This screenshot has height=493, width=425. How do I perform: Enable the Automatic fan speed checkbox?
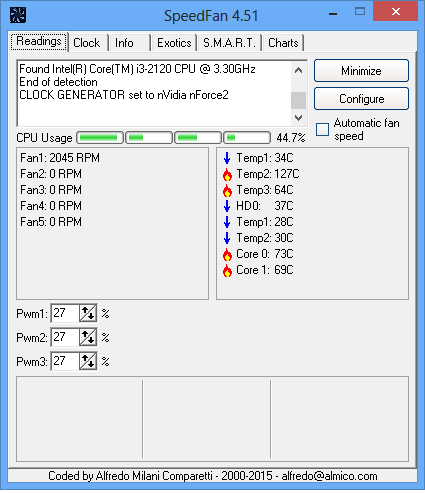point(322,129)
